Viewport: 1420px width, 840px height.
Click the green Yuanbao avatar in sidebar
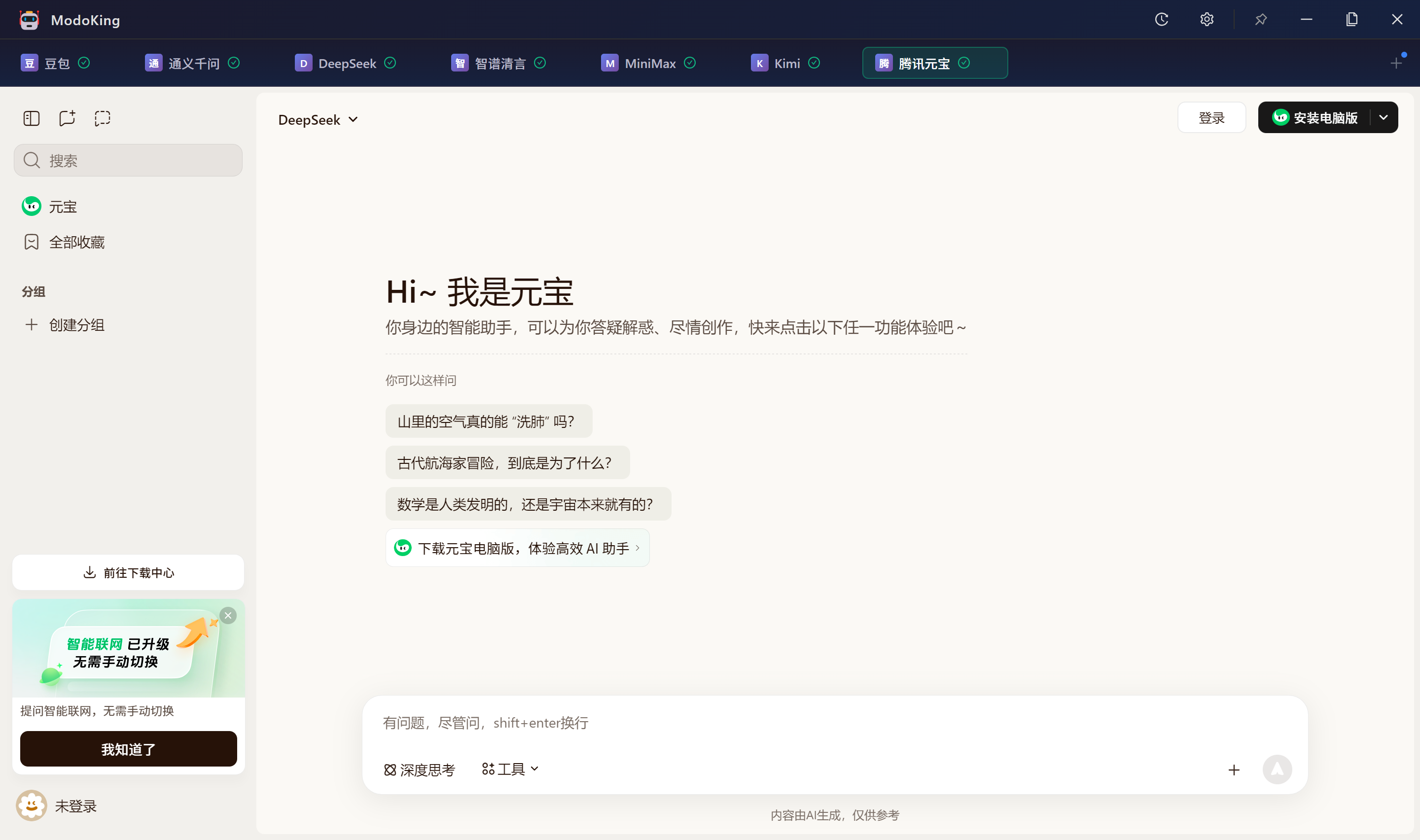tap(32, 206)
